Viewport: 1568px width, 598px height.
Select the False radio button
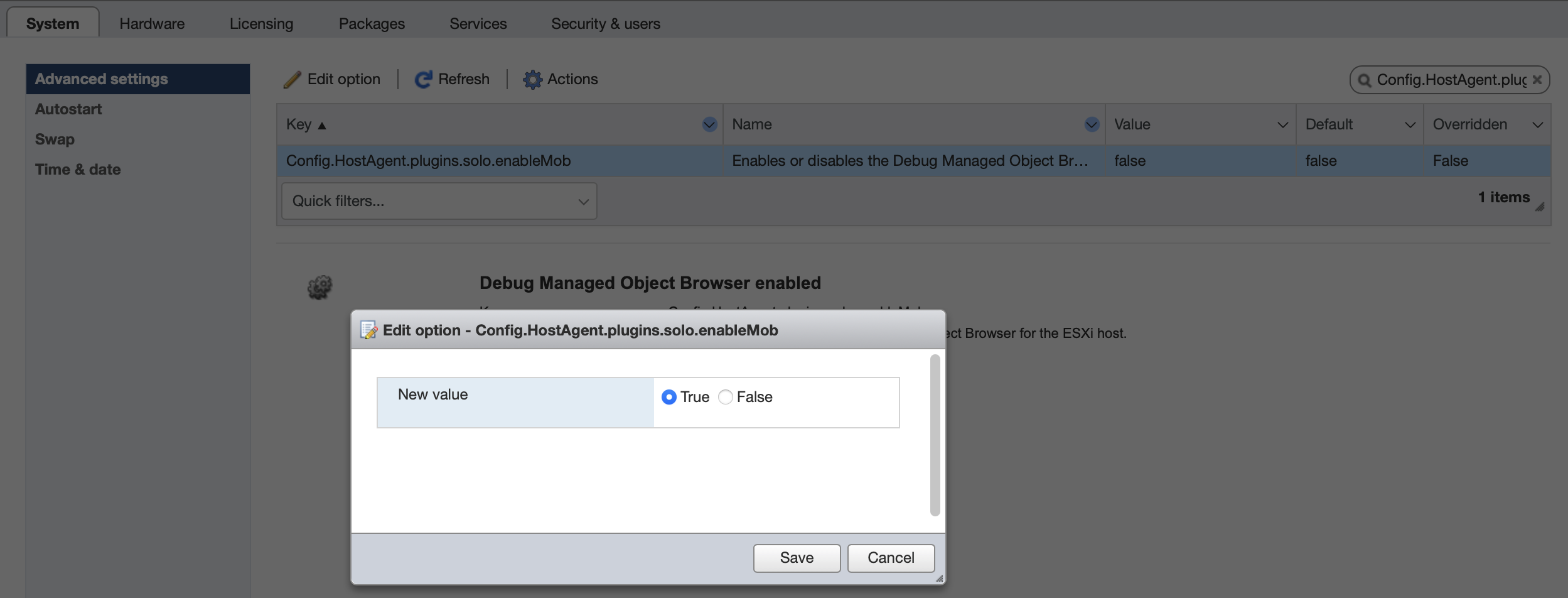[x=726, y=397]
